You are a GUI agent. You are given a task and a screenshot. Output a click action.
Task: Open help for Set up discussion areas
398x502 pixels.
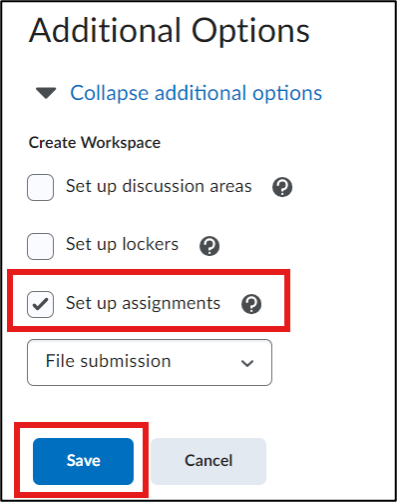click(282, 187)
